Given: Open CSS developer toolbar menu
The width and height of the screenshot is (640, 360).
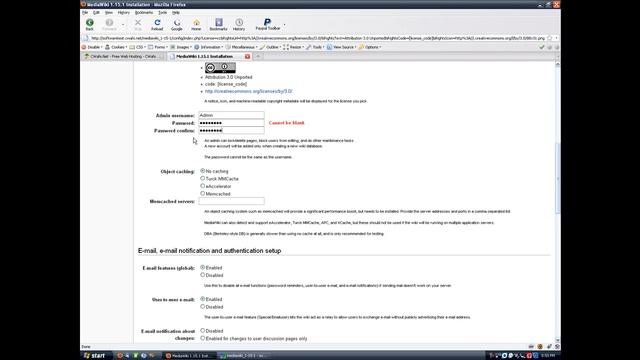Looking at the screenshot, I should (x=138, y=47).
